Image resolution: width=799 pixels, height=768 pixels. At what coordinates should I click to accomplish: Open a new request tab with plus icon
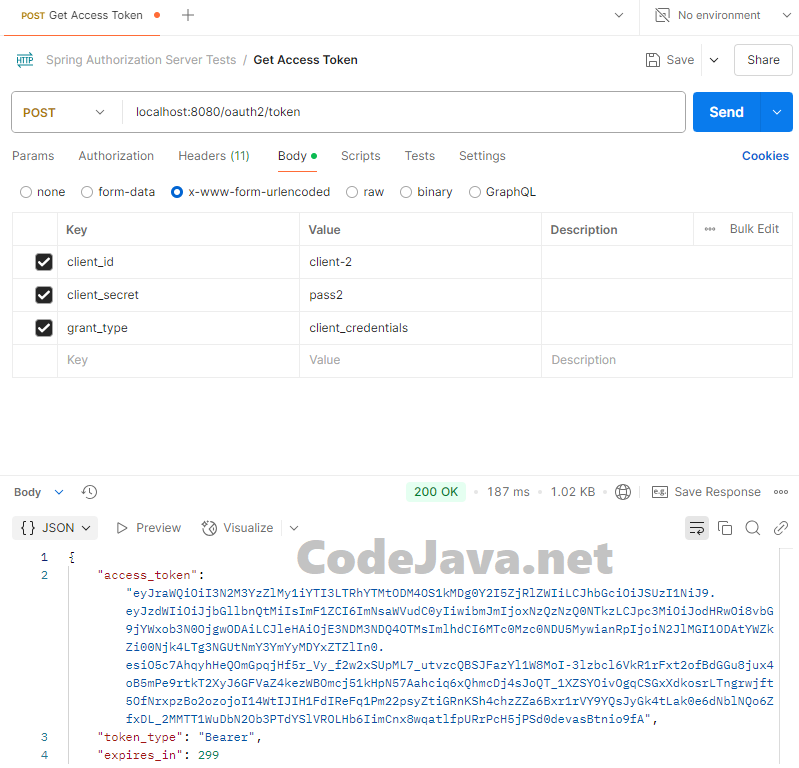[188, 15]
